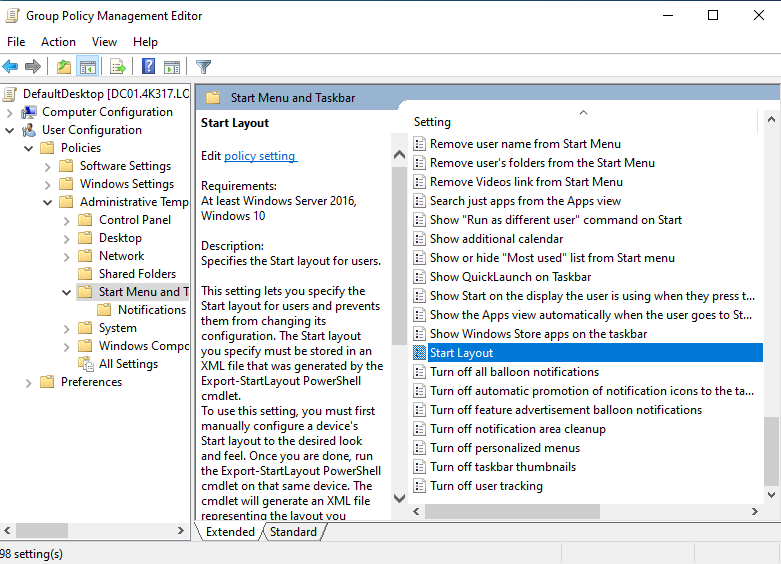Viewport: 781px width, 564px height.
Task: Expand the Computer Configuration tree node
Action: (x=10, y=112)
